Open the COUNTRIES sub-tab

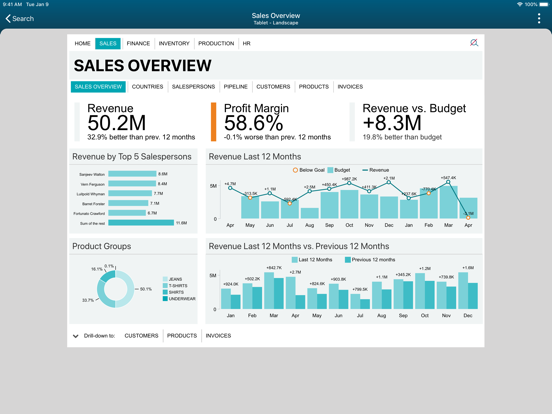click(148, 87)
